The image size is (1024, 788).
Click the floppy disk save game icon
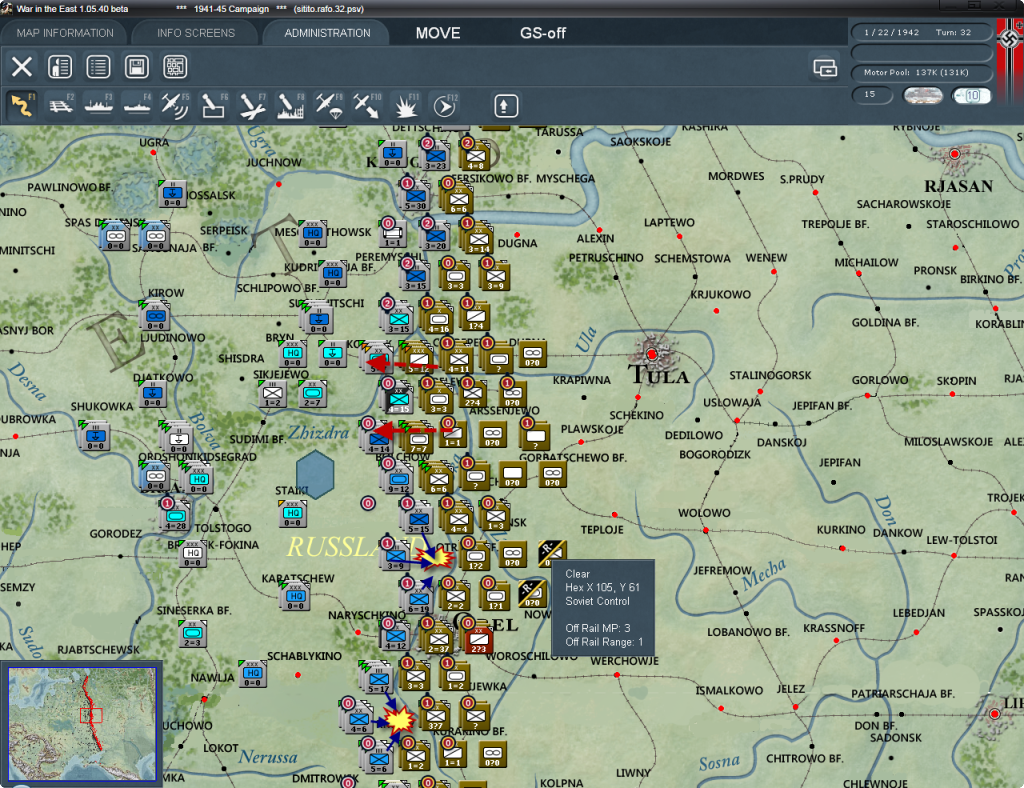[x=136, y=67]
